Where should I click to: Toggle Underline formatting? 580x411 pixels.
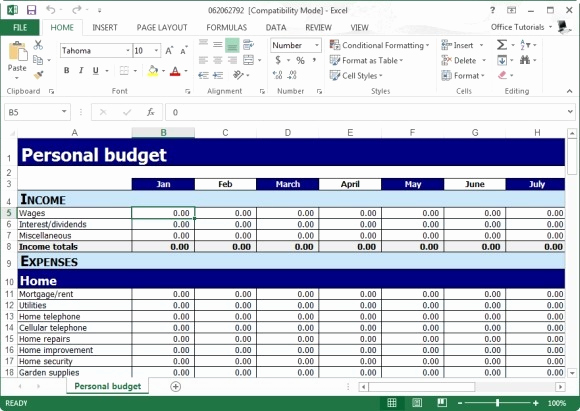point(96,71)
